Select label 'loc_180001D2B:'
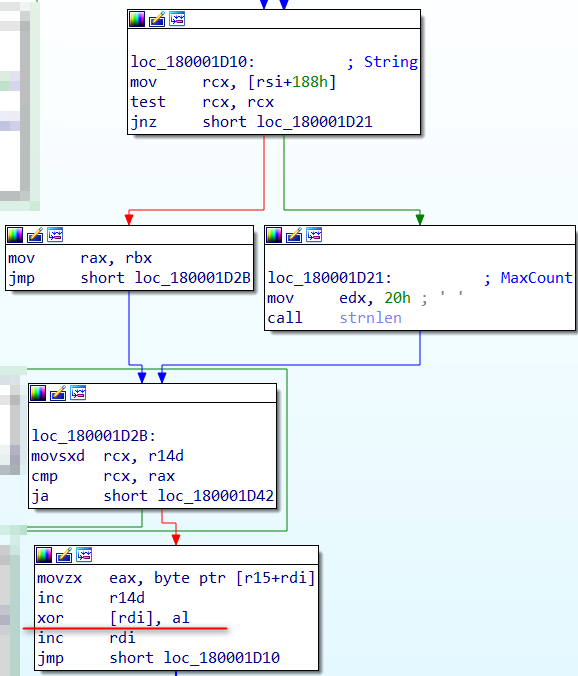This screenshot has width=578, height=676. pos(94,436)
